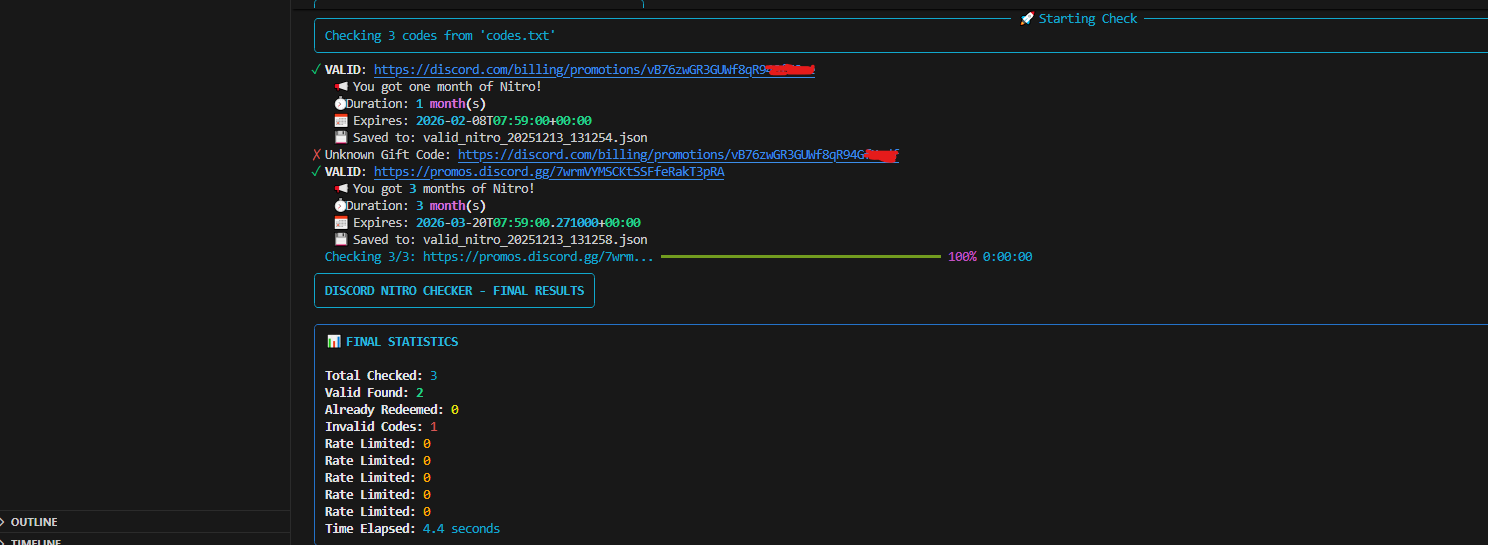Click the '100%' progress percentage
The image size is (1488, 545).
[962, 257]
